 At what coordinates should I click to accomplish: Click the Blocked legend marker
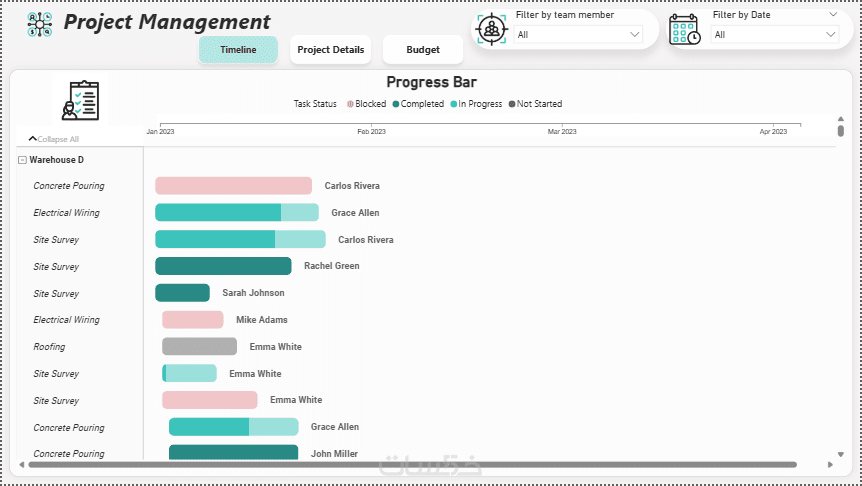click(x=350, y=104)
